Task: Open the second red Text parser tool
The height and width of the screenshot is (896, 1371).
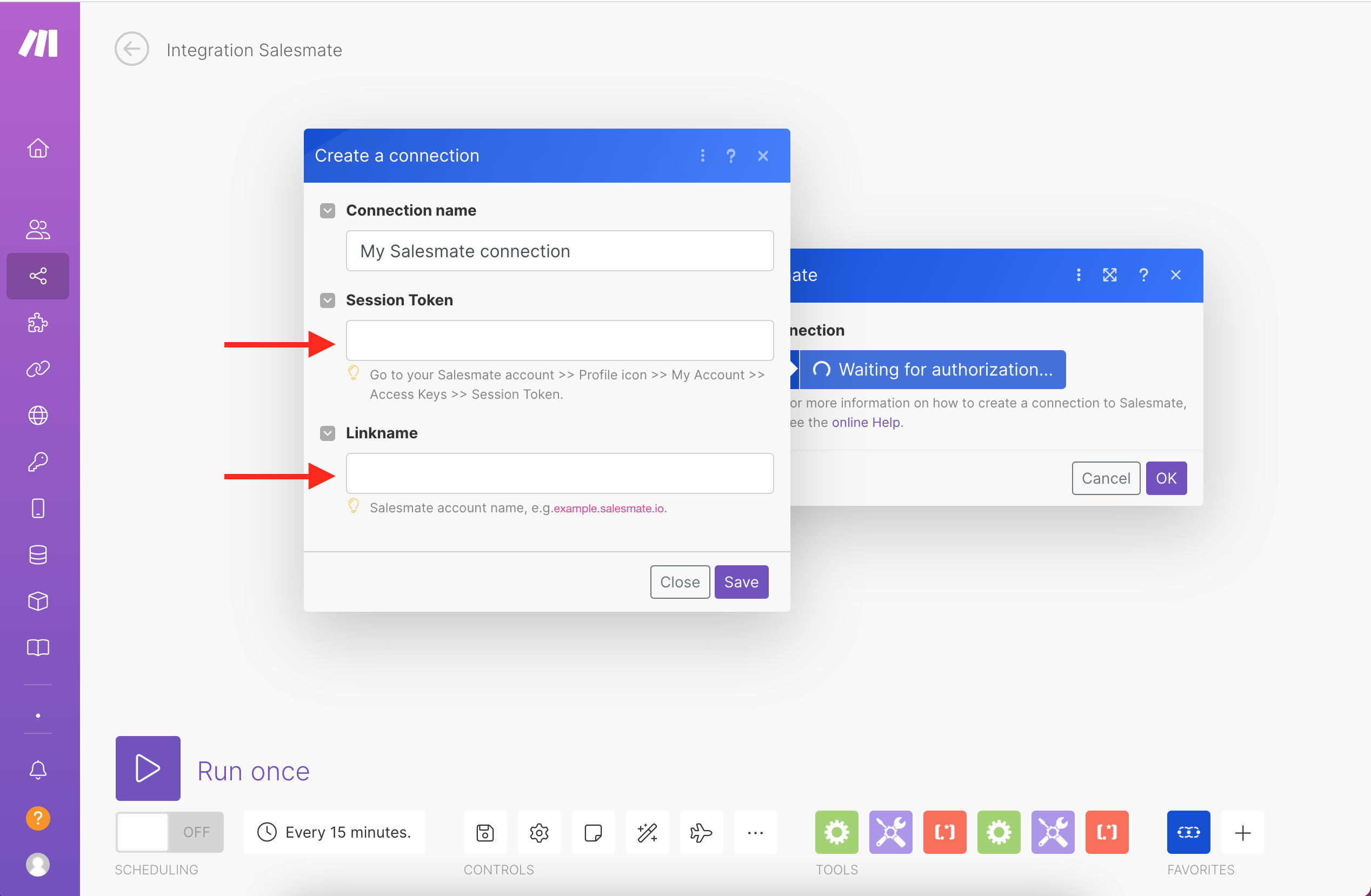Action: [1108, 833]
